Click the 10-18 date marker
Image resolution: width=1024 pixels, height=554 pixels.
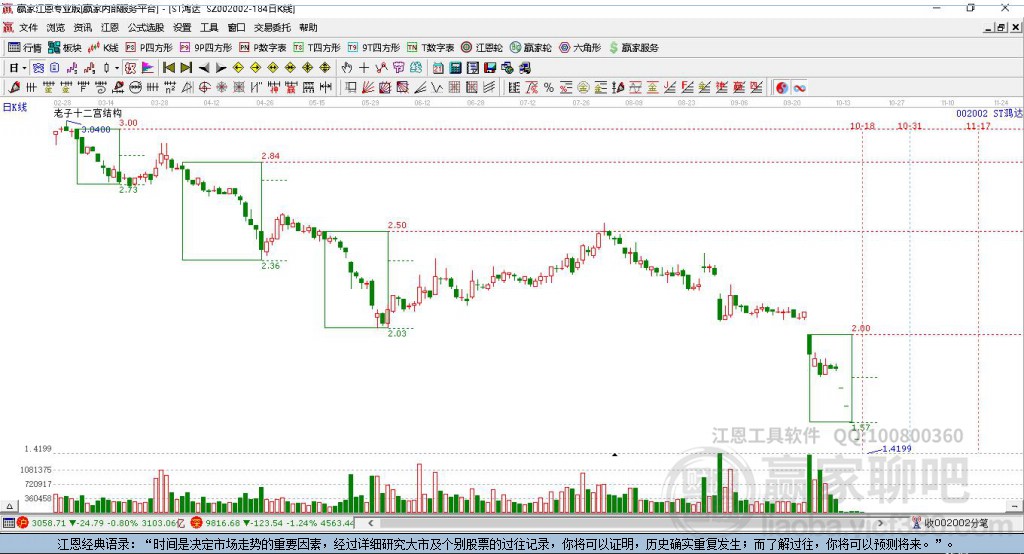[862, 126]
